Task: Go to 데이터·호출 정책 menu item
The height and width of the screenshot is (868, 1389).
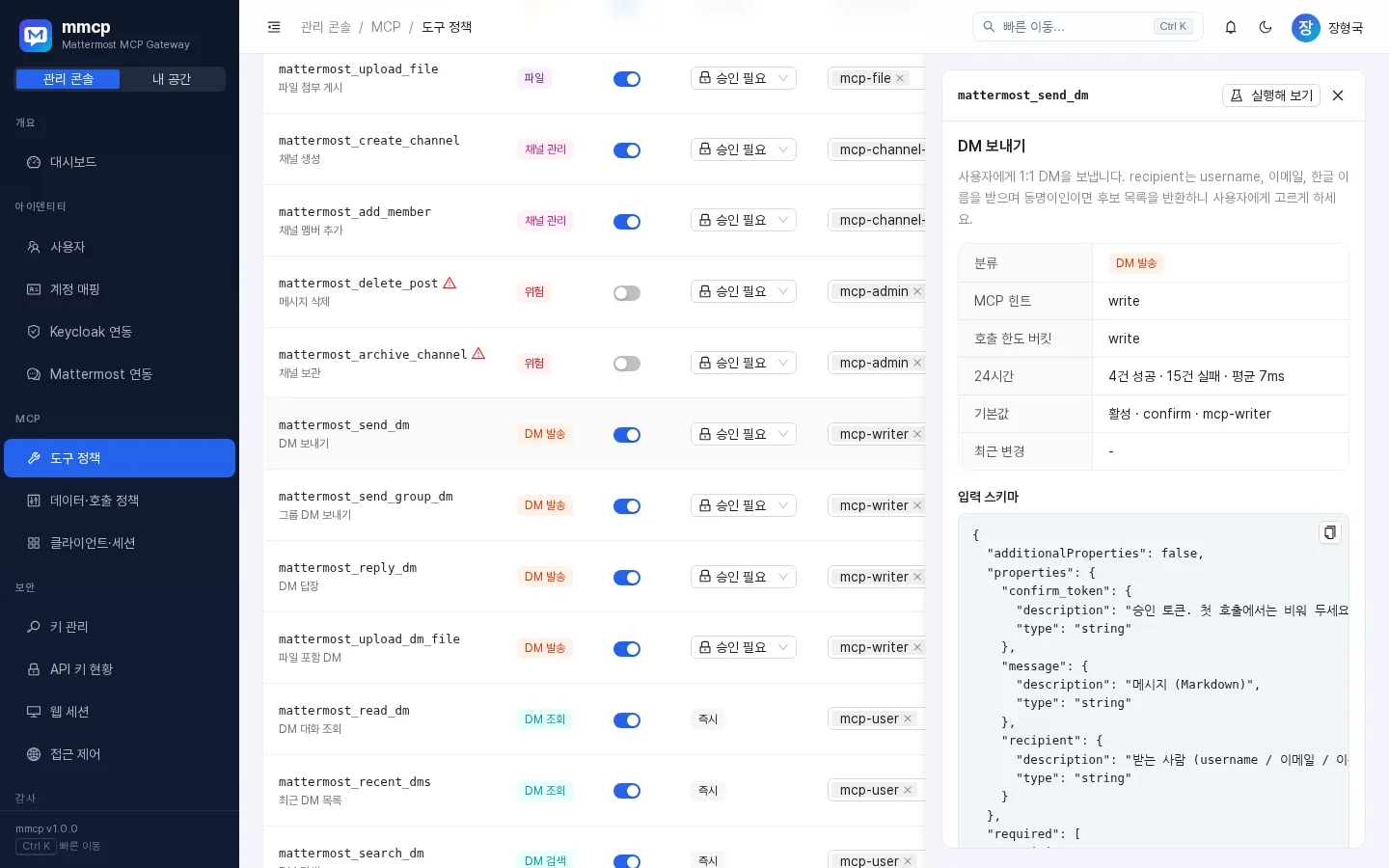Action: 120,501
